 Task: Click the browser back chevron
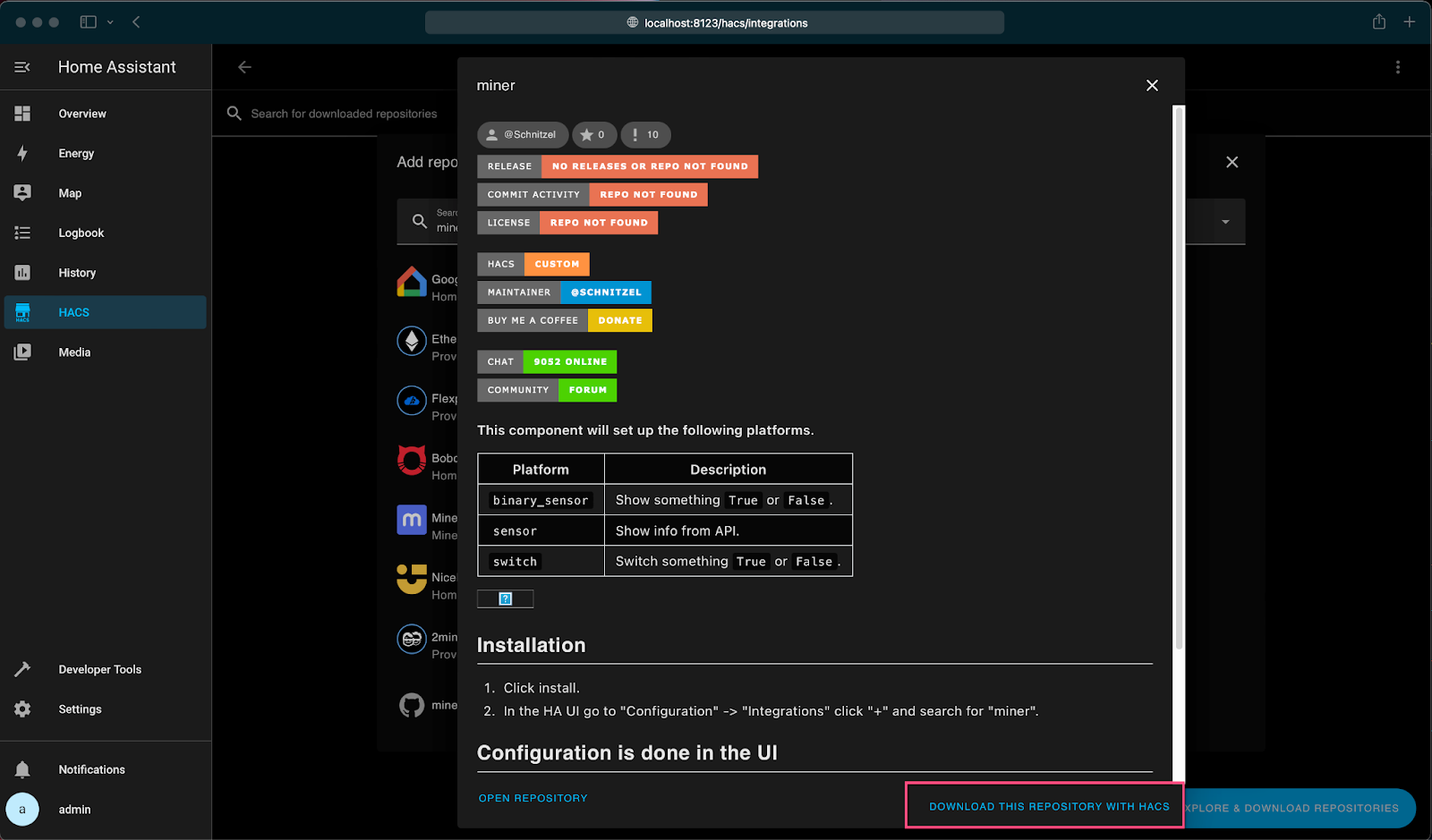(136, 21)
